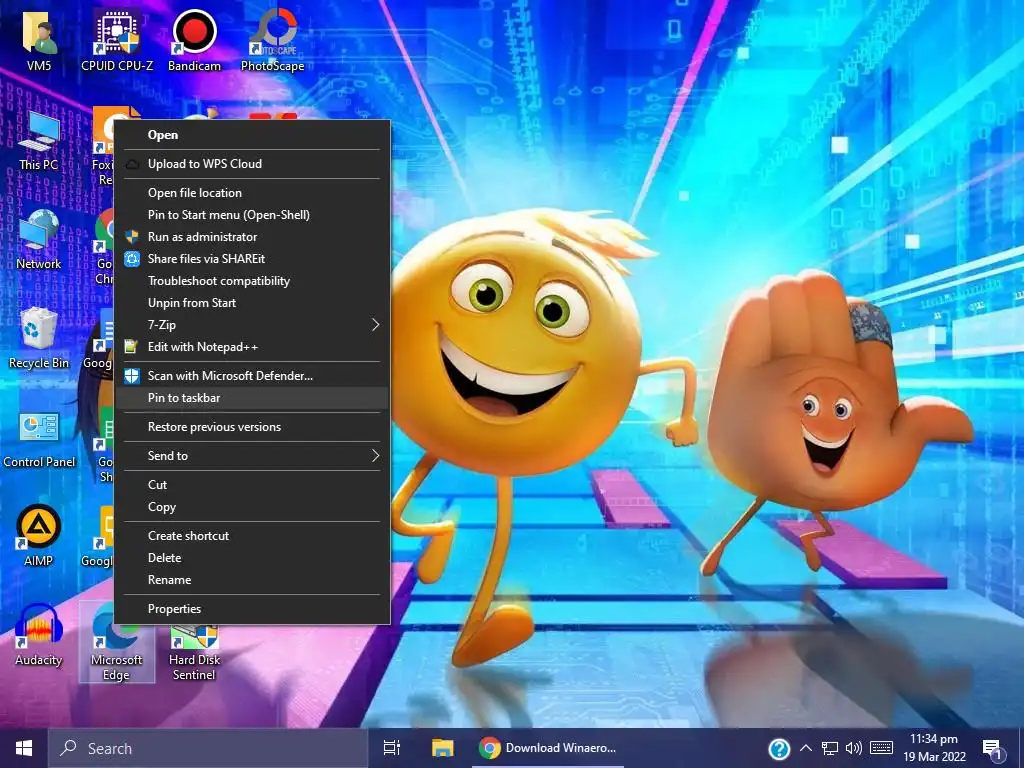Choose Run as administrator
The width and height of the screenshot is (1024, 768).
coord(252,237)
